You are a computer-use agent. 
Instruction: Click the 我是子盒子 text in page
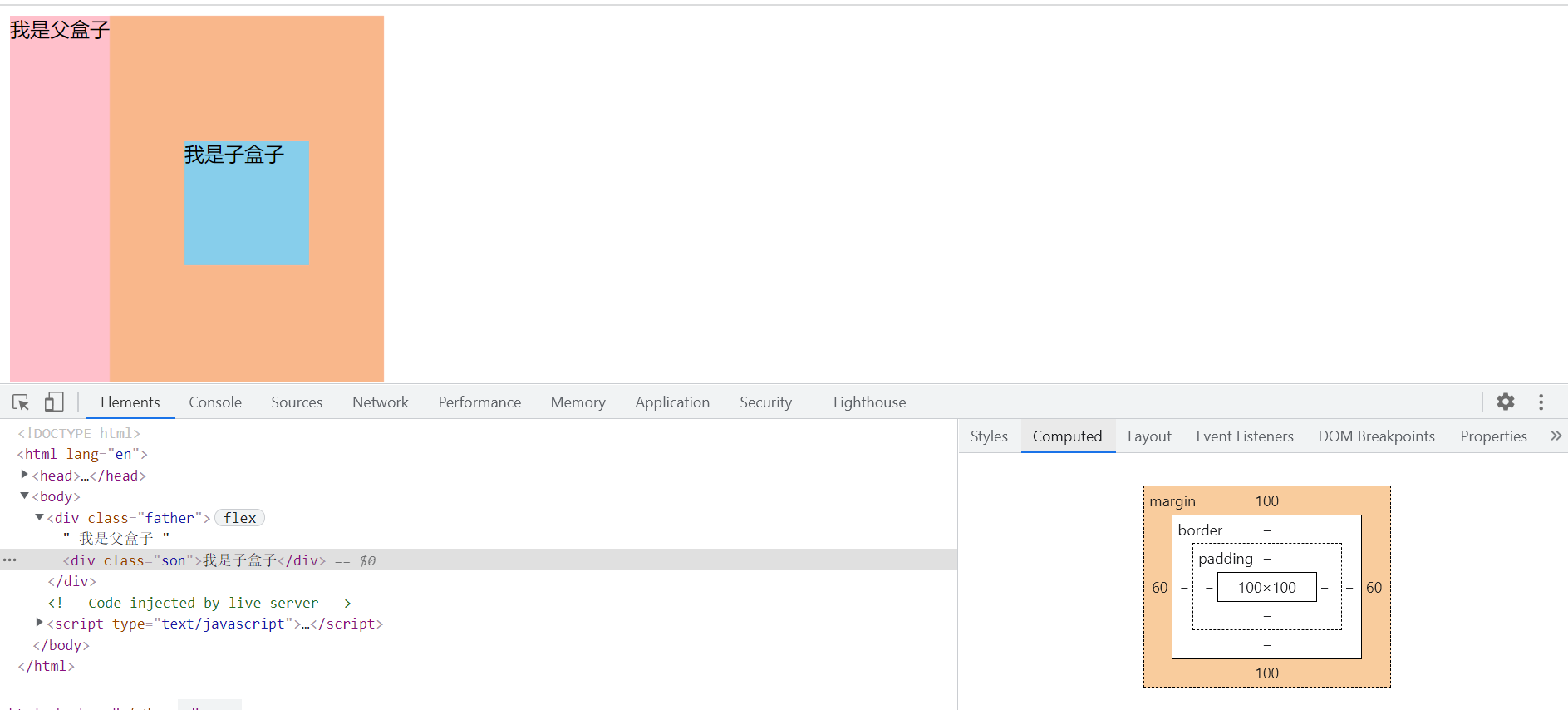click(x=234, y=155)
